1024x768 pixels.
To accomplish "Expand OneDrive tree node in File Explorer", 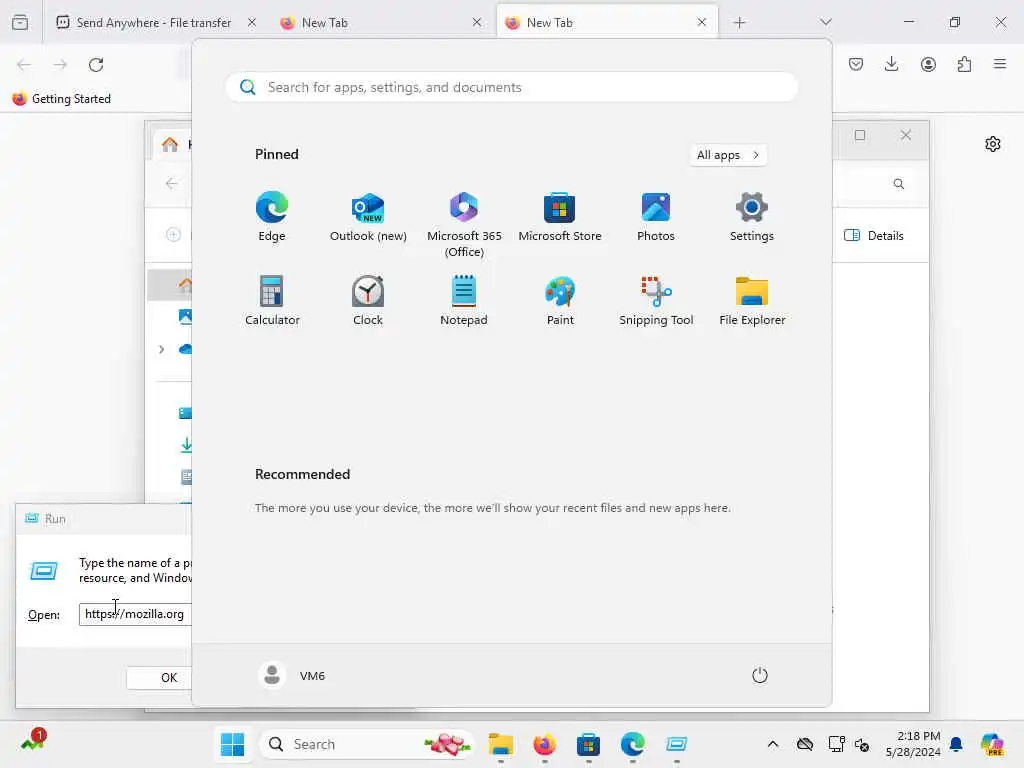I will click(161, 349).
